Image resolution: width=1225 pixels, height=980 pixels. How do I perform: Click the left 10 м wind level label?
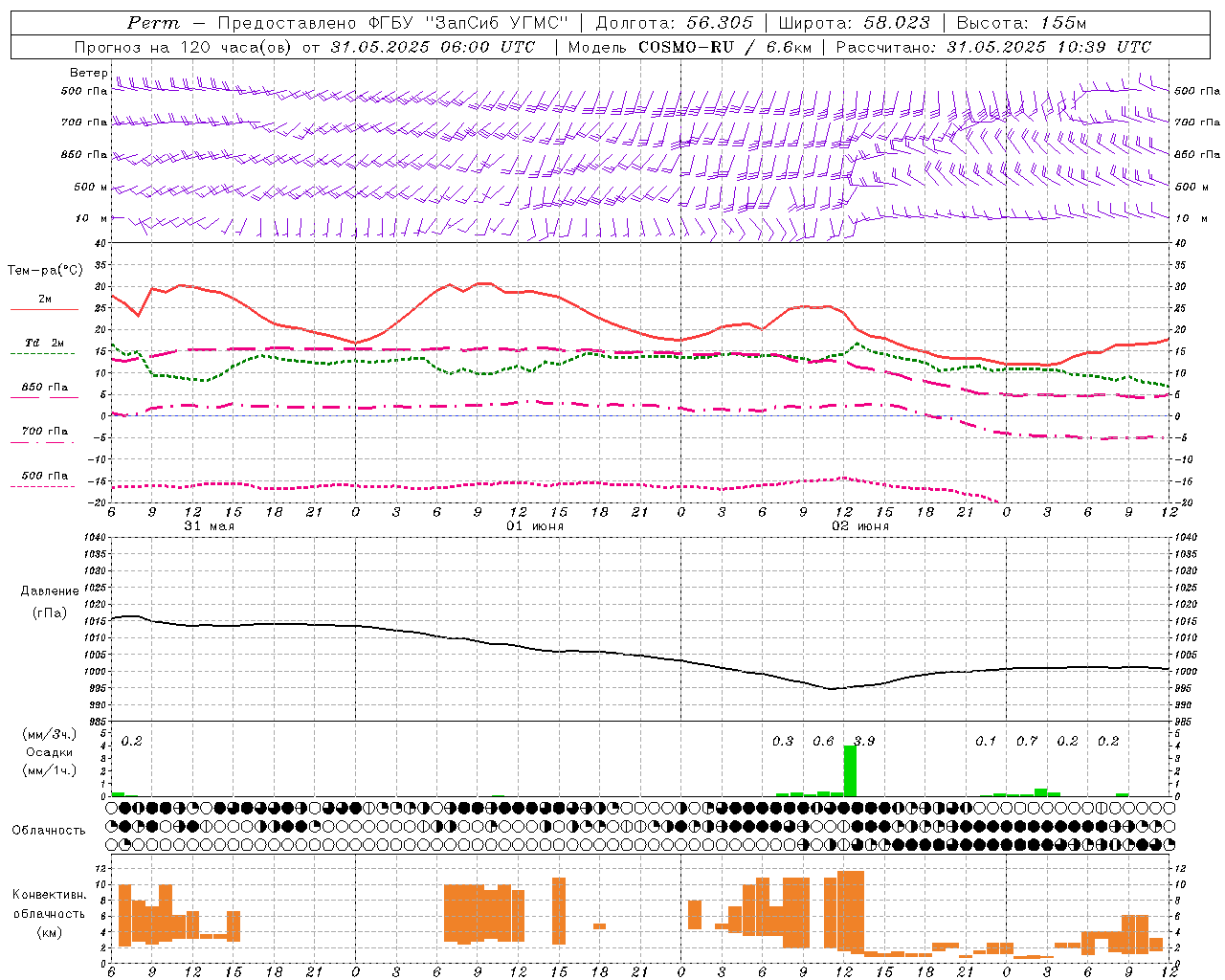[92, 218]
